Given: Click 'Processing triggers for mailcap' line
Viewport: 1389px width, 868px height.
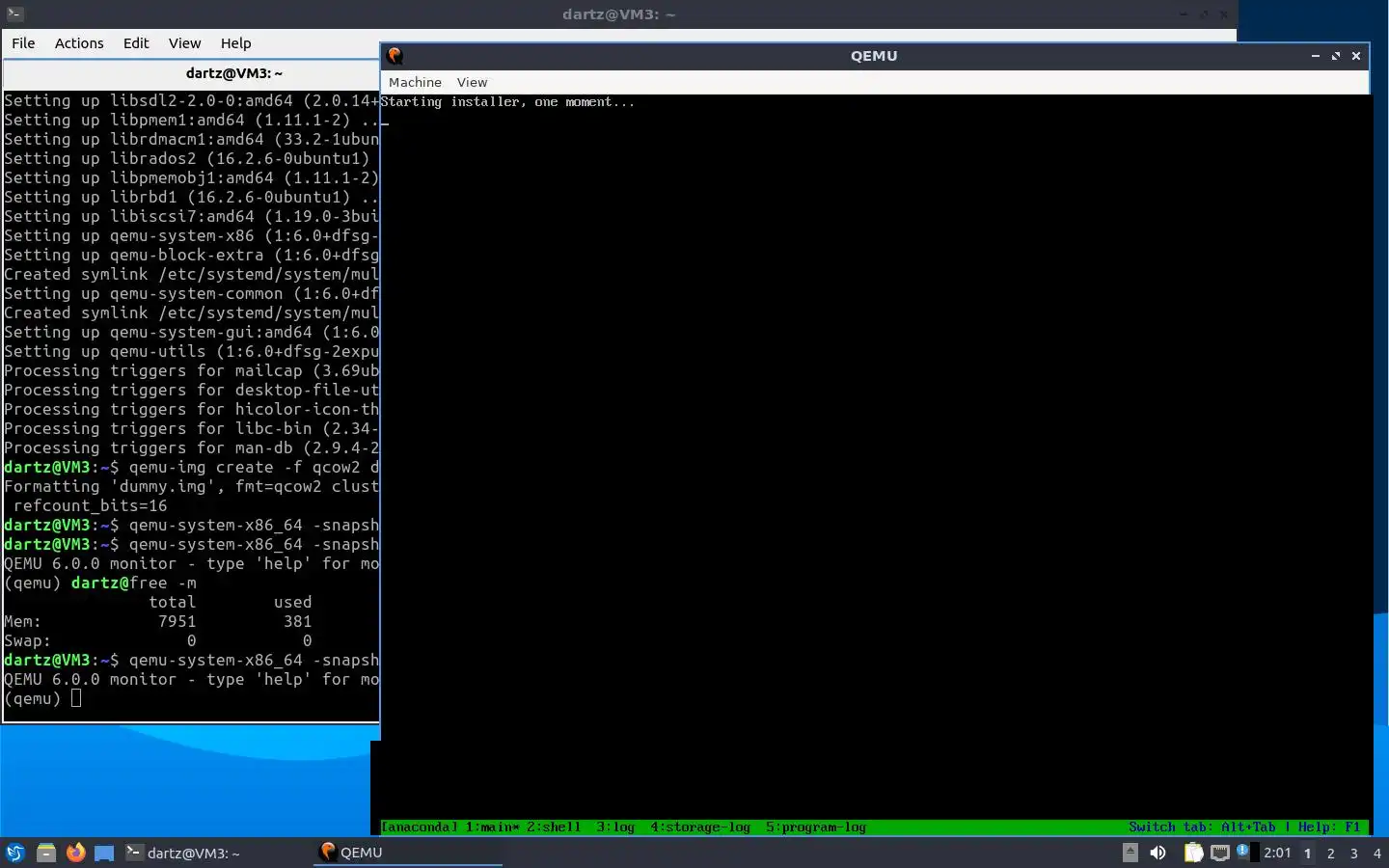Looking at the screenshot, I should point(191,370).
